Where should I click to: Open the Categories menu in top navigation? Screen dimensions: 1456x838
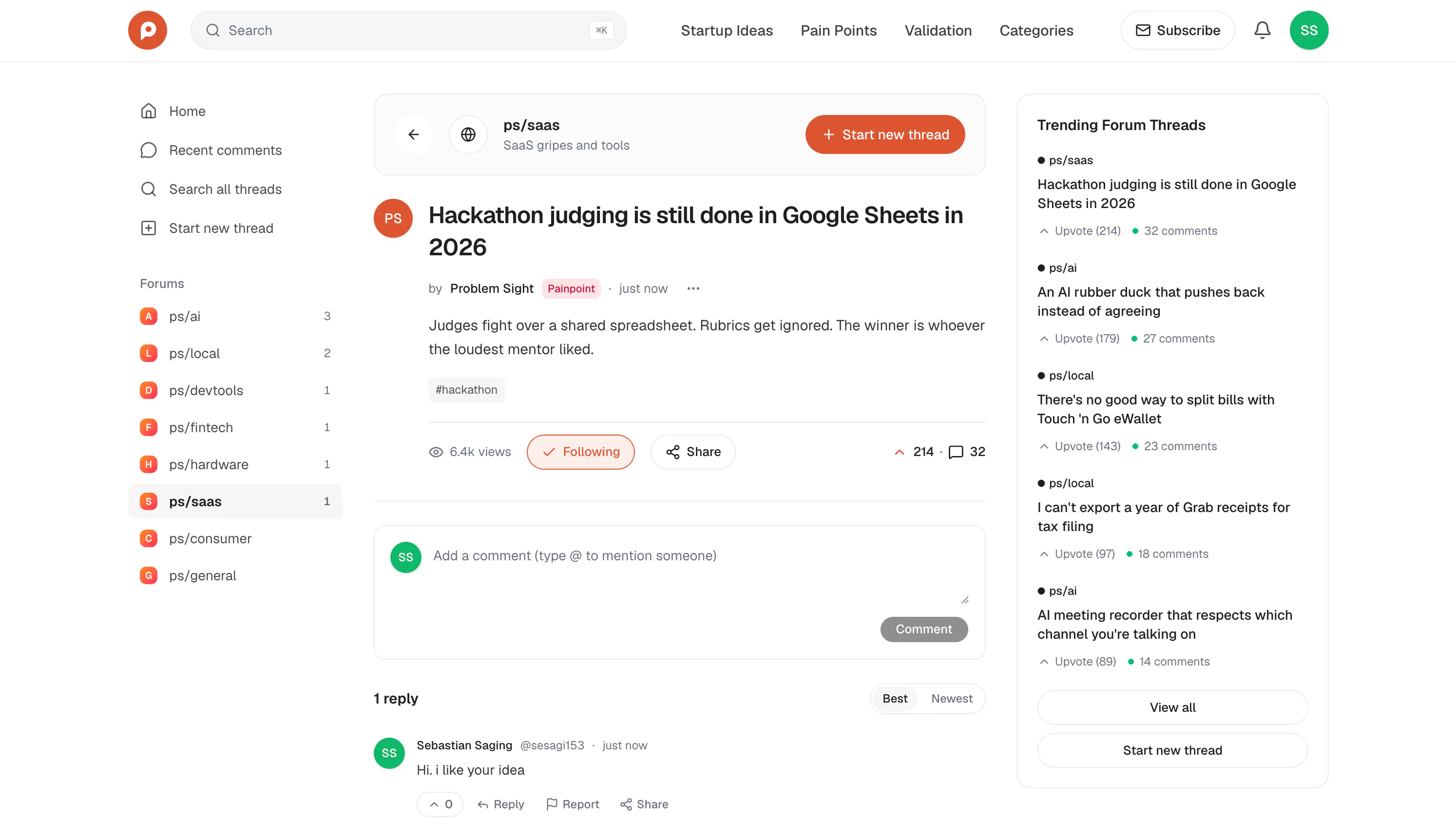point(1036,30)
